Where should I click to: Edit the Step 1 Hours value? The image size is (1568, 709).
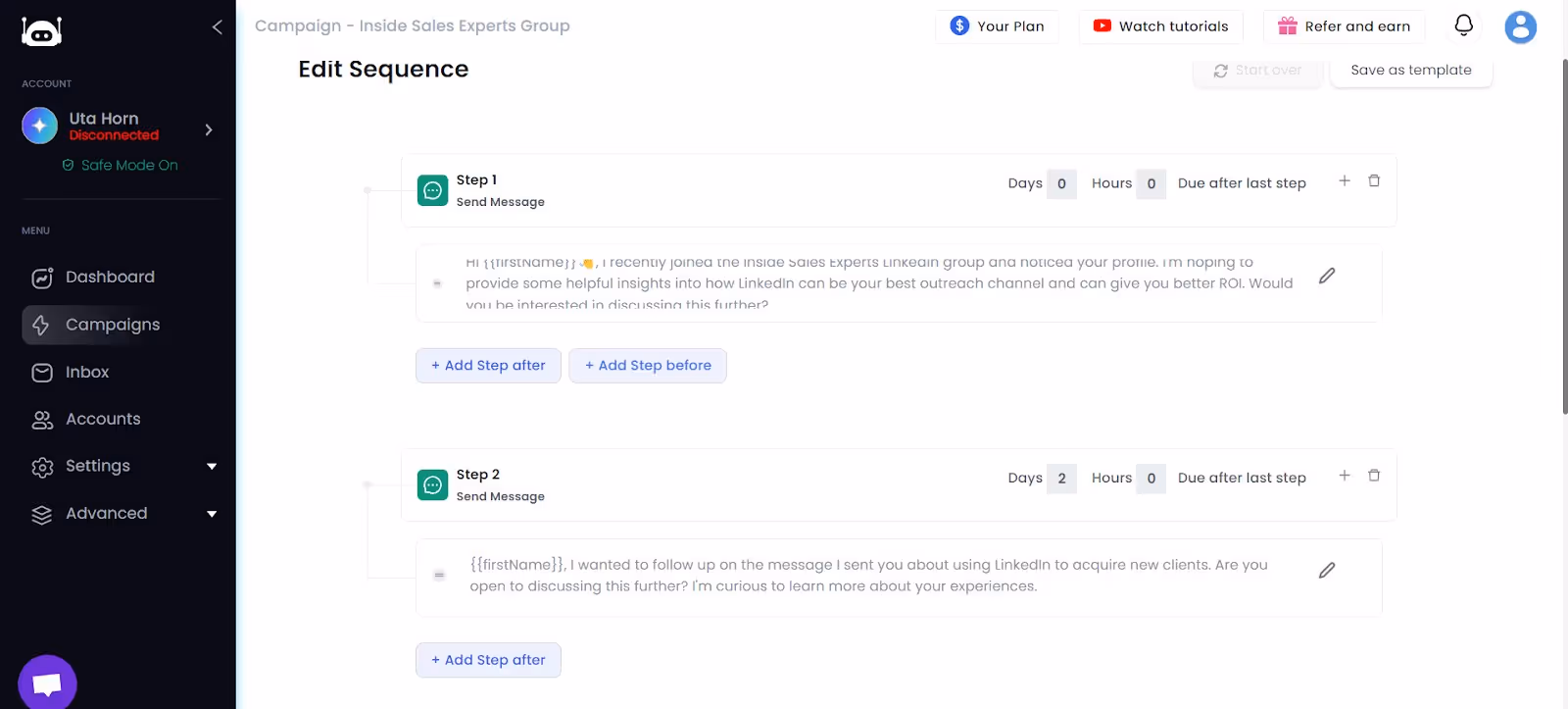(x=1151, y=184)
